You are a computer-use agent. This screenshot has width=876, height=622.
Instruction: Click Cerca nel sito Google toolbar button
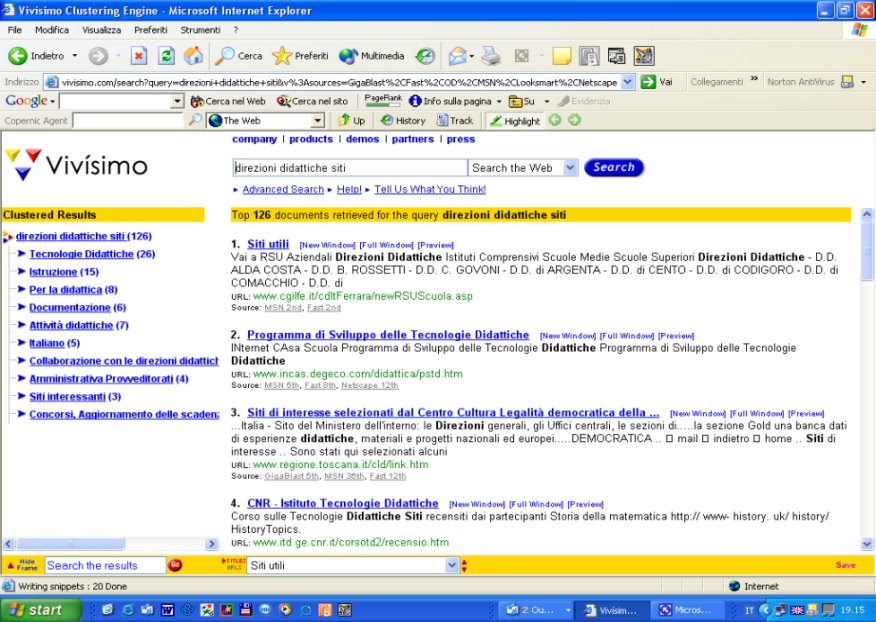313,101
